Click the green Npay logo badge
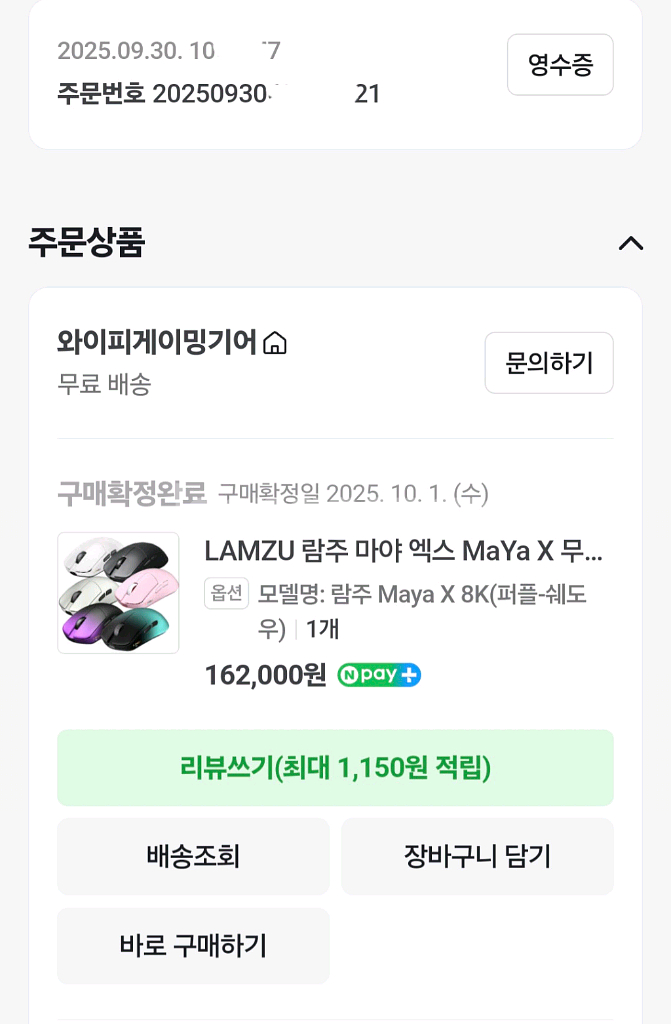 369,675
